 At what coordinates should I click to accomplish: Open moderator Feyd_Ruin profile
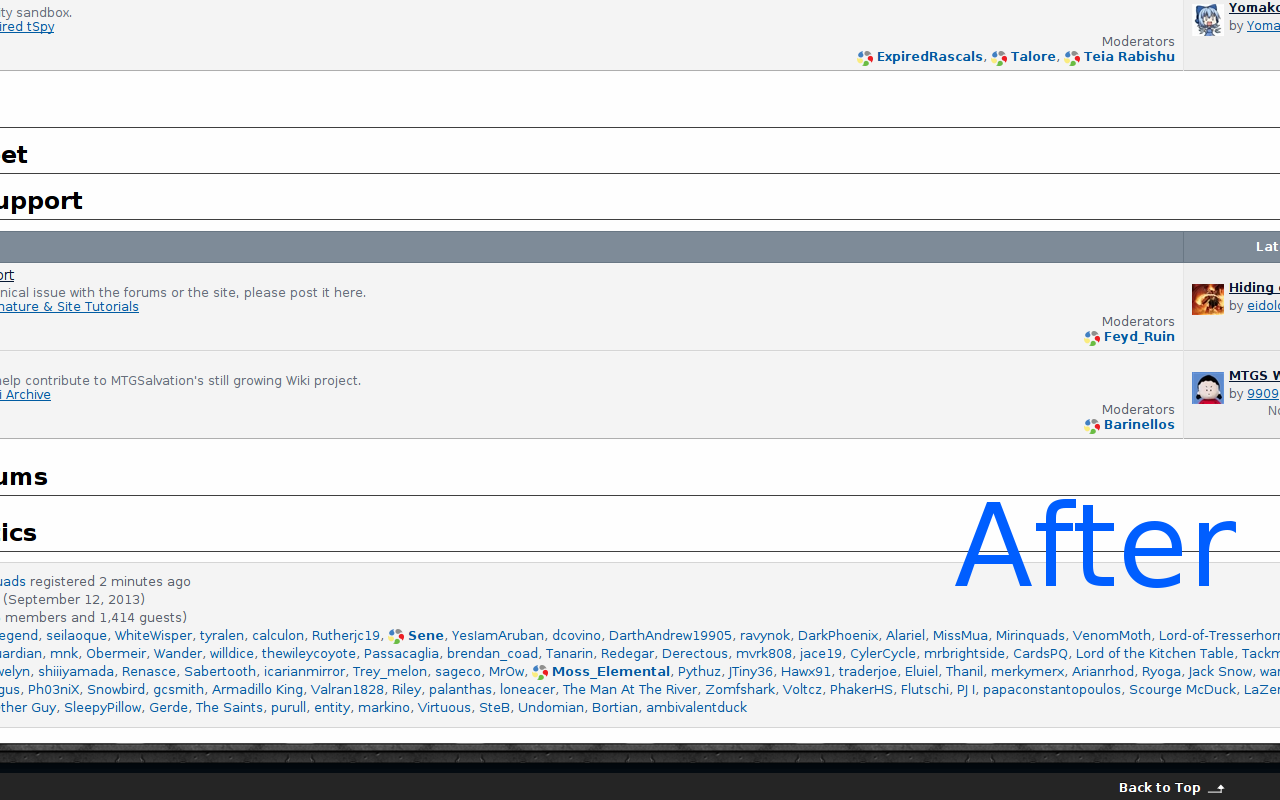point(1139,337)
